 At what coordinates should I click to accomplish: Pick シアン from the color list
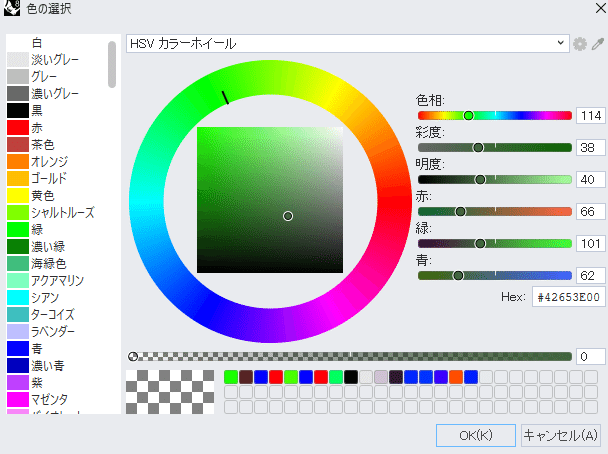point(56,297)
